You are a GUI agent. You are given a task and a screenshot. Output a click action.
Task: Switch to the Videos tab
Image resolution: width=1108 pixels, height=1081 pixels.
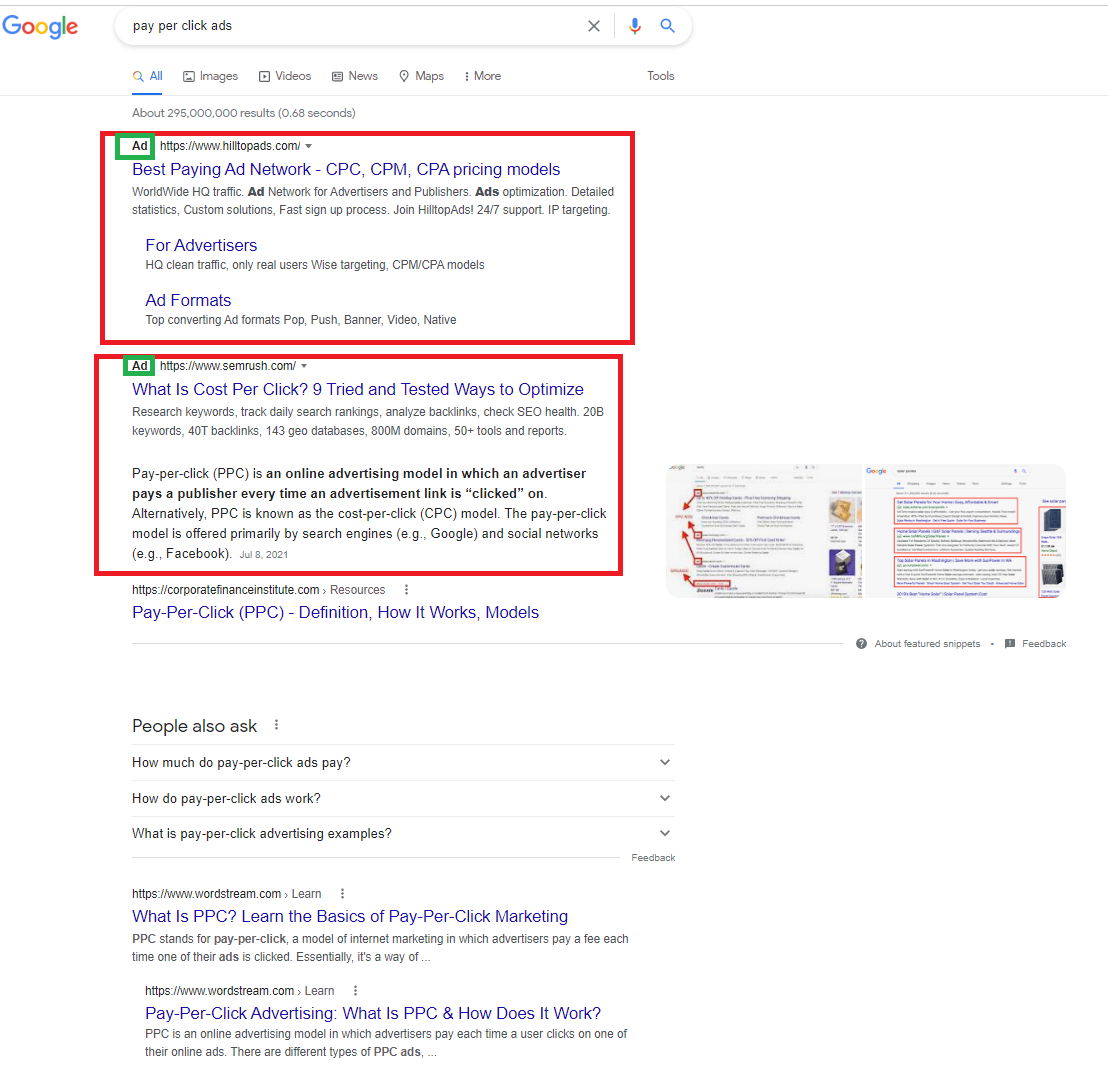click(285, 76)
